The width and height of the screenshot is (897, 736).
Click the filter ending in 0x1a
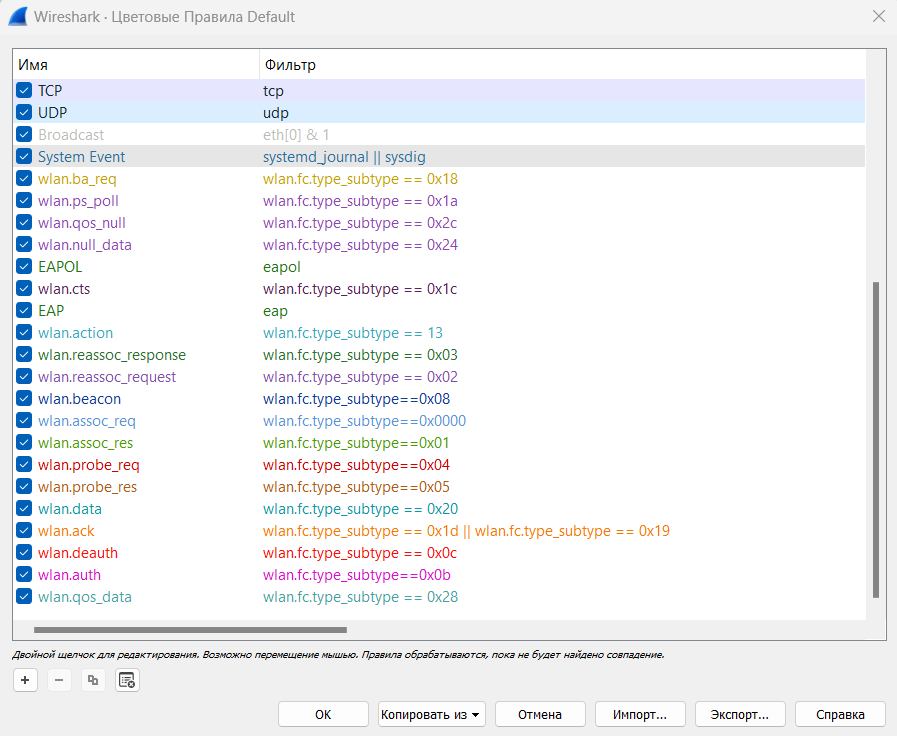(x=360, y=201)
